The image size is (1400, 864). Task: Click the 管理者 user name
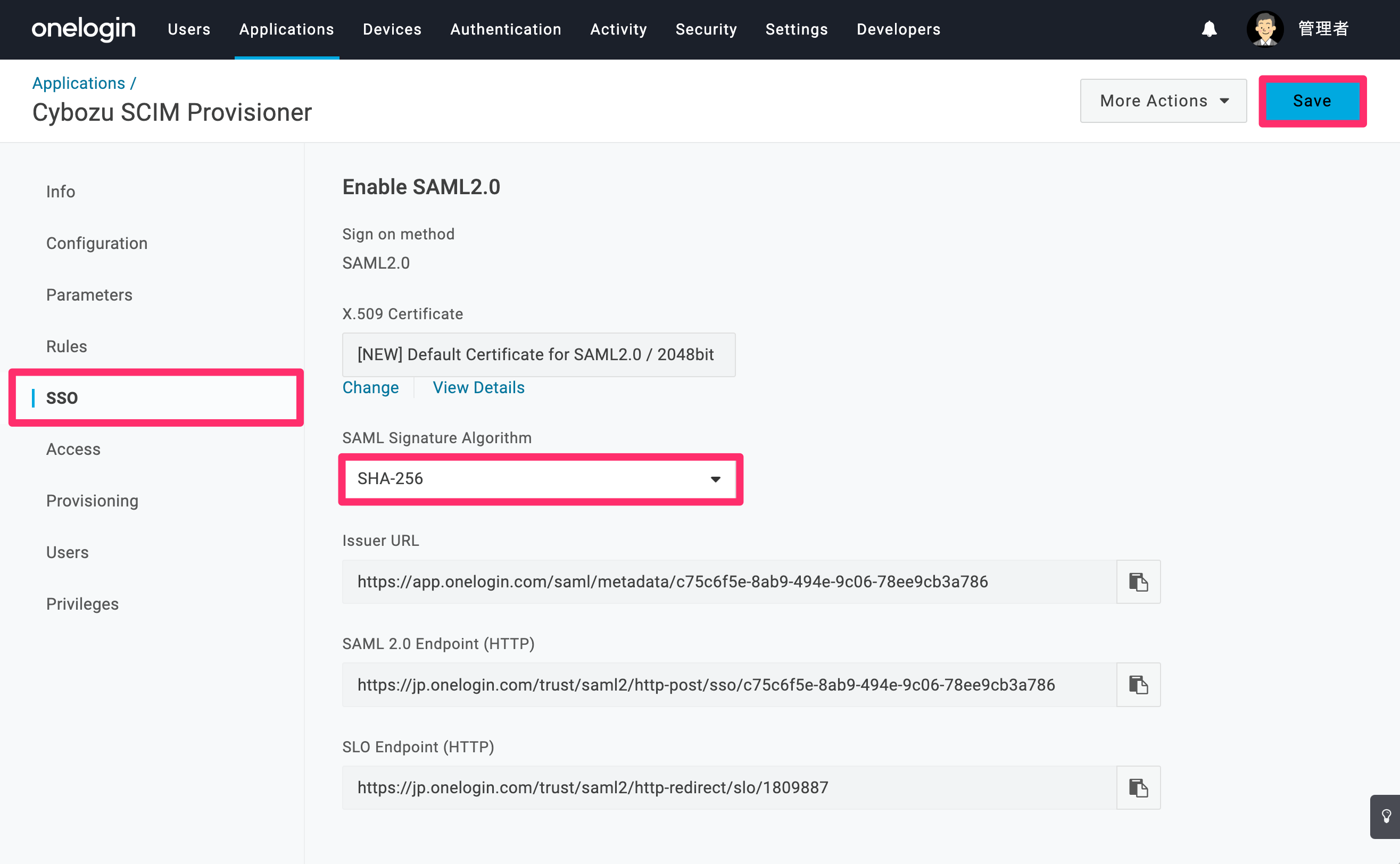point(1323,29)
